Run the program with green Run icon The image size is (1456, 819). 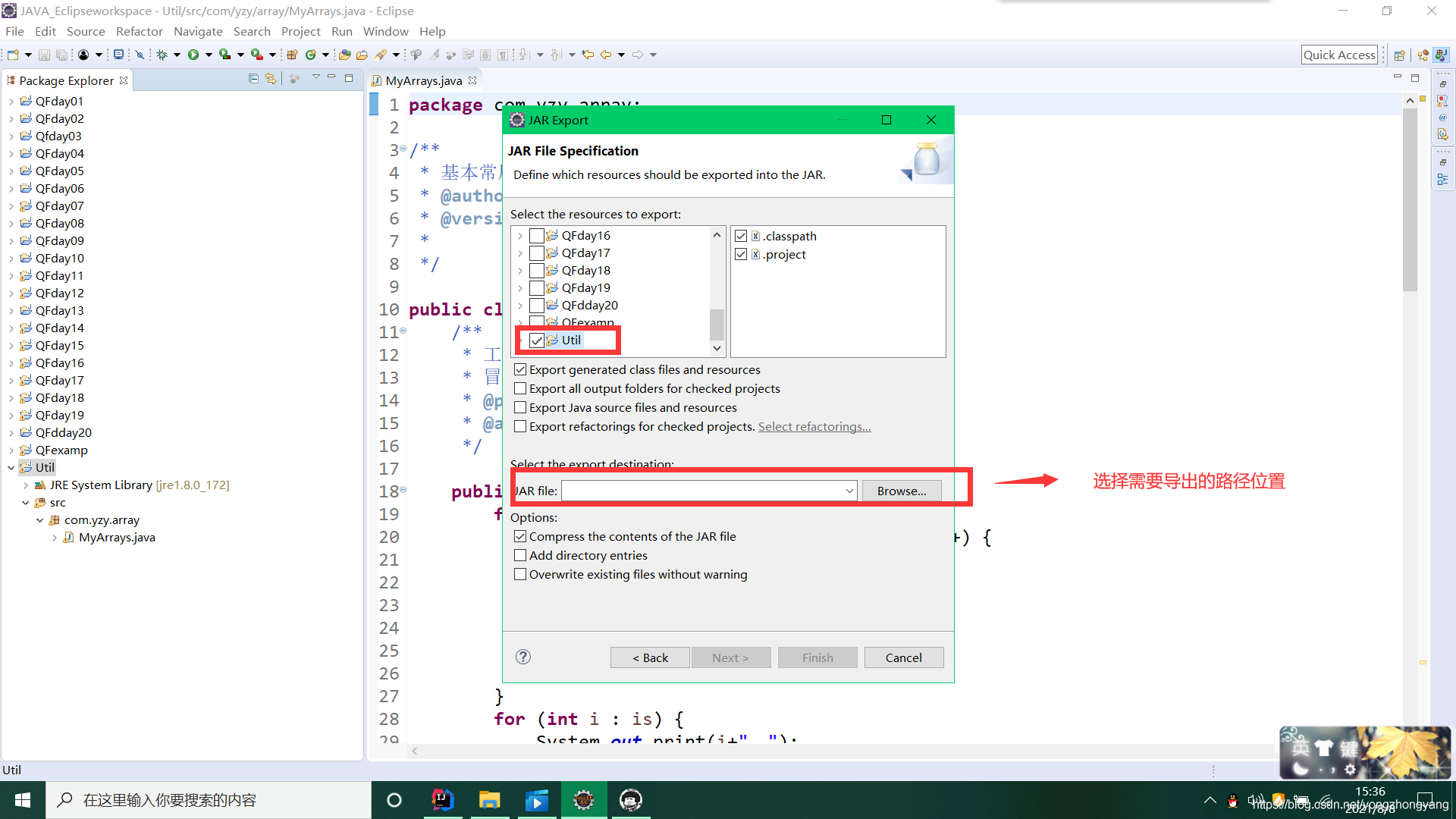click(x=193, y=55)
